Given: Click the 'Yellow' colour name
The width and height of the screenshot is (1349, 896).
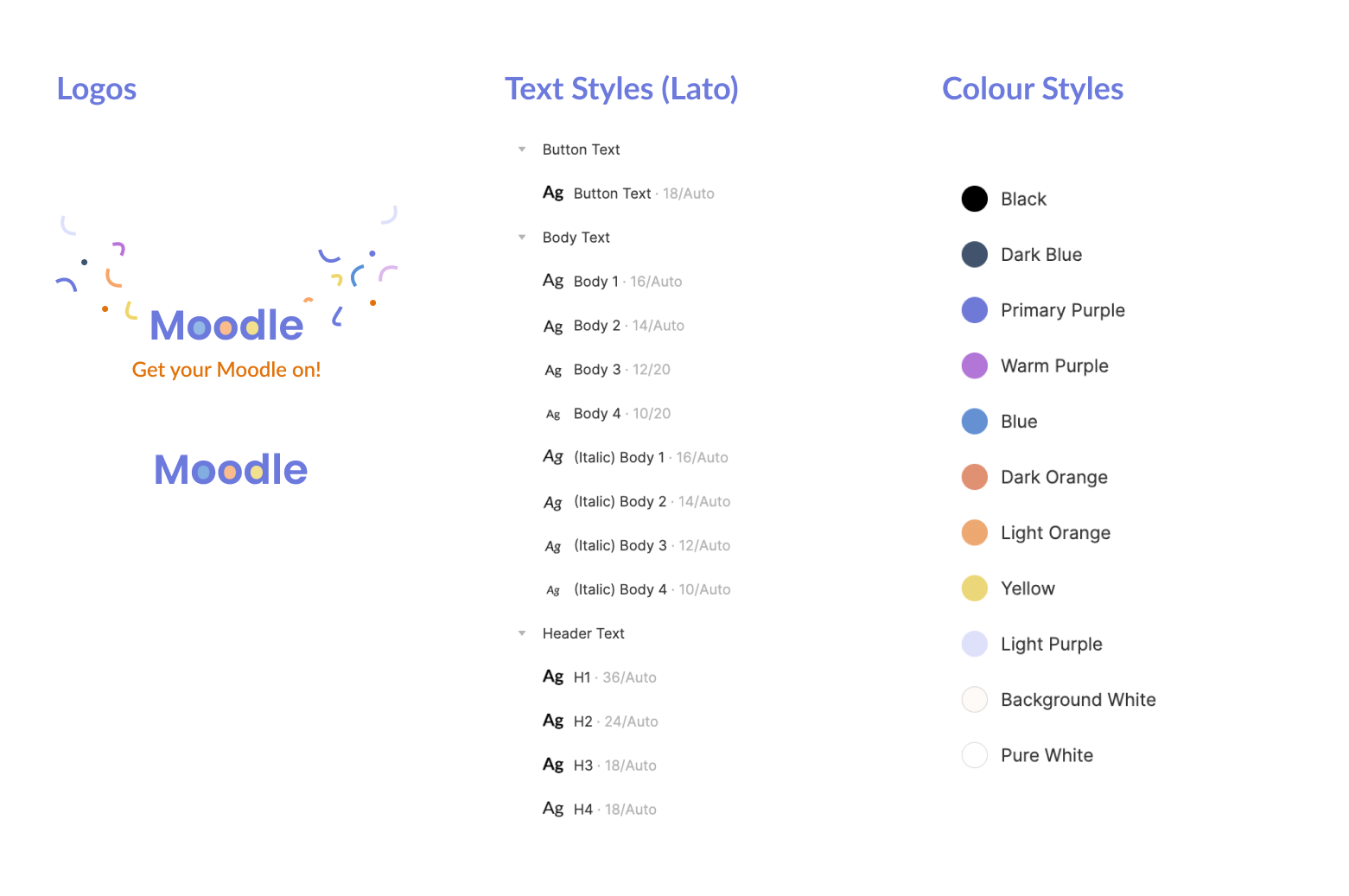Looking at the screenshot, I should tap(1028, 588).
